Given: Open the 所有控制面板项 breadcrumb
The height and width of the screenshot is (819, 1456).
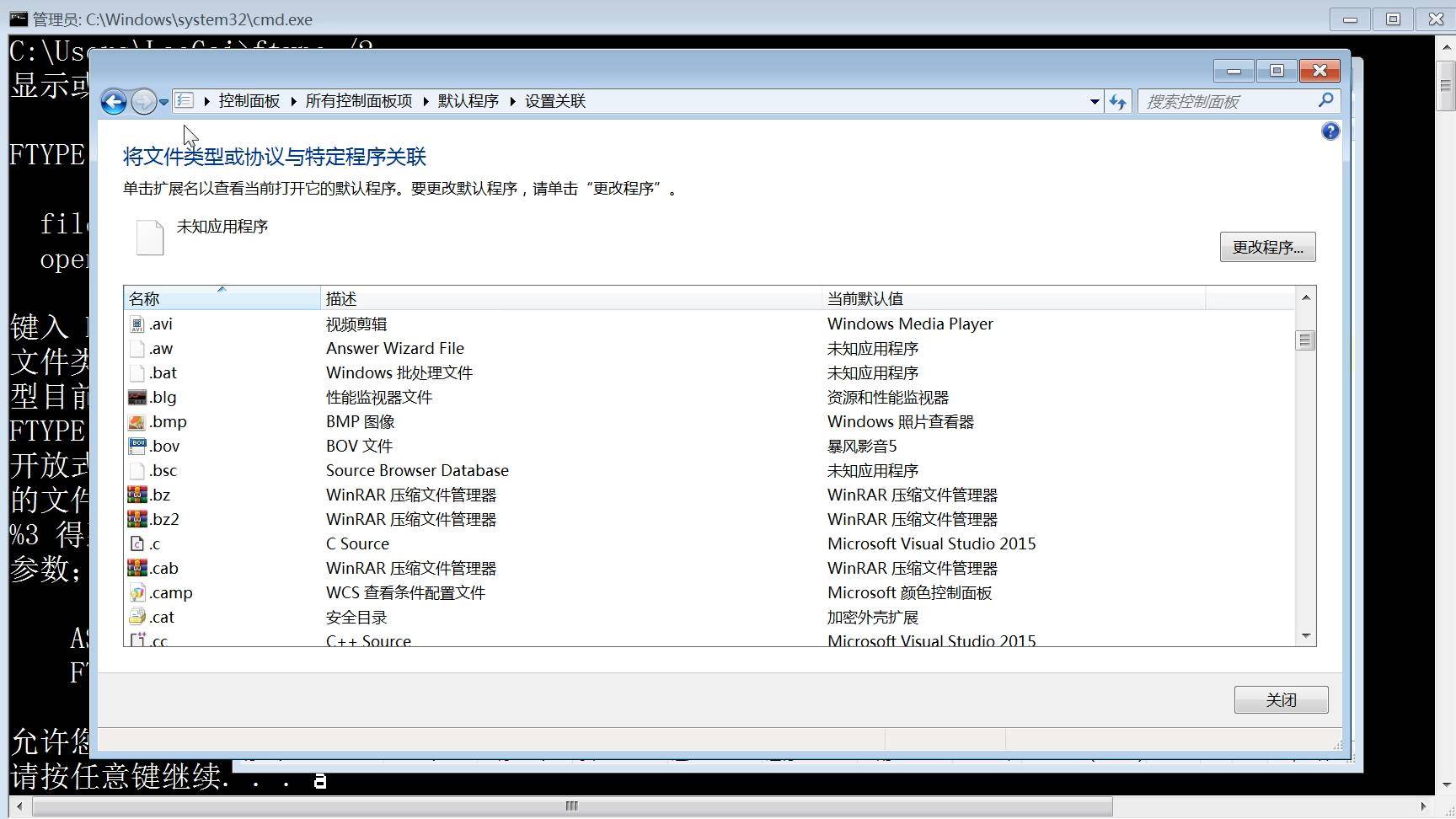Looking at the screenshot, I should click(x=359, y=101).
